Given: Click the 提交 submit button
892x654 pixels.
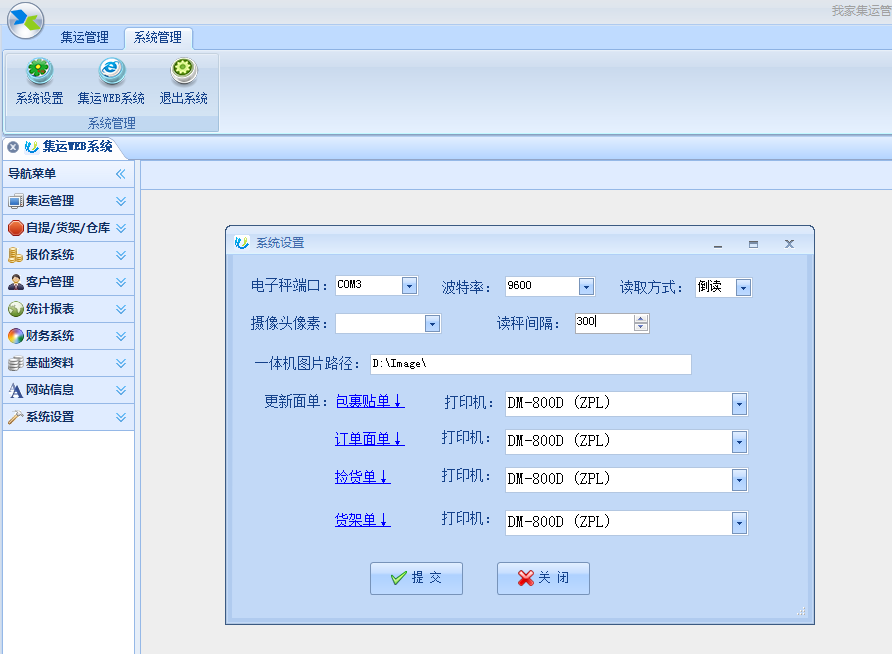Looking at the screenshot, I should 416,578.
